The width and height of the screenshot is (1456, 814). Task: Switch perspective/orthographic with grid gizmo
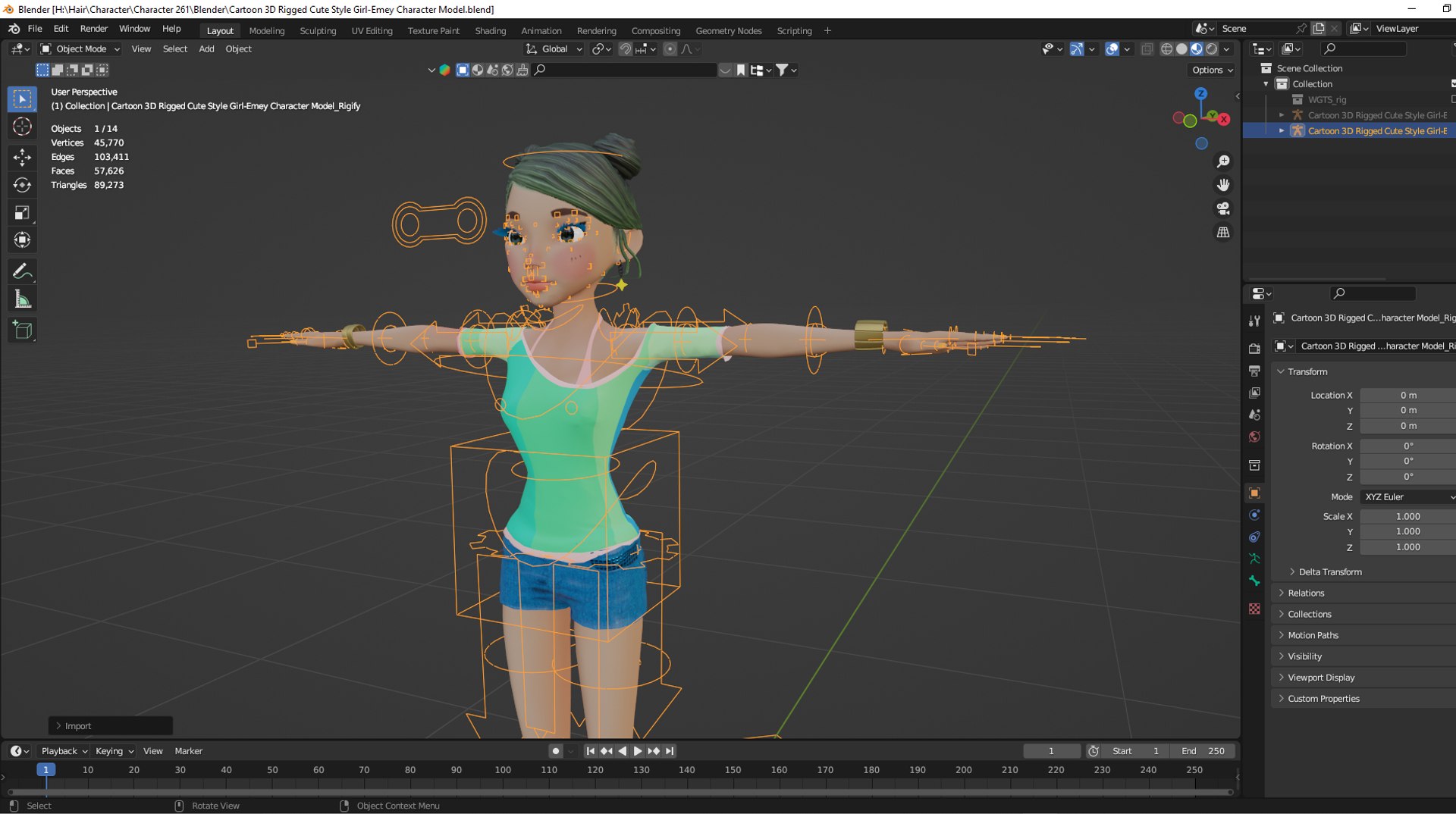click(1223, 233)
